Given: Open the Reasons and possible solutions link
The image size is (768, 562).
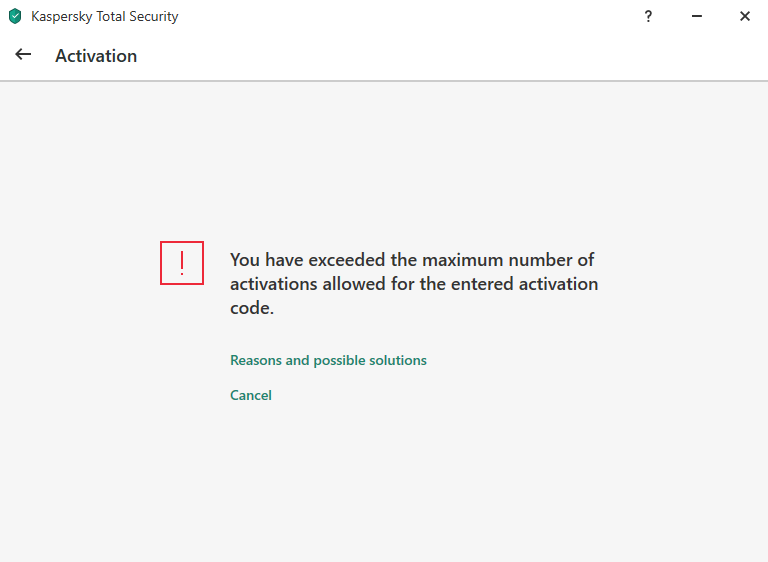Looking at the screenshot, I should (328, 360).
